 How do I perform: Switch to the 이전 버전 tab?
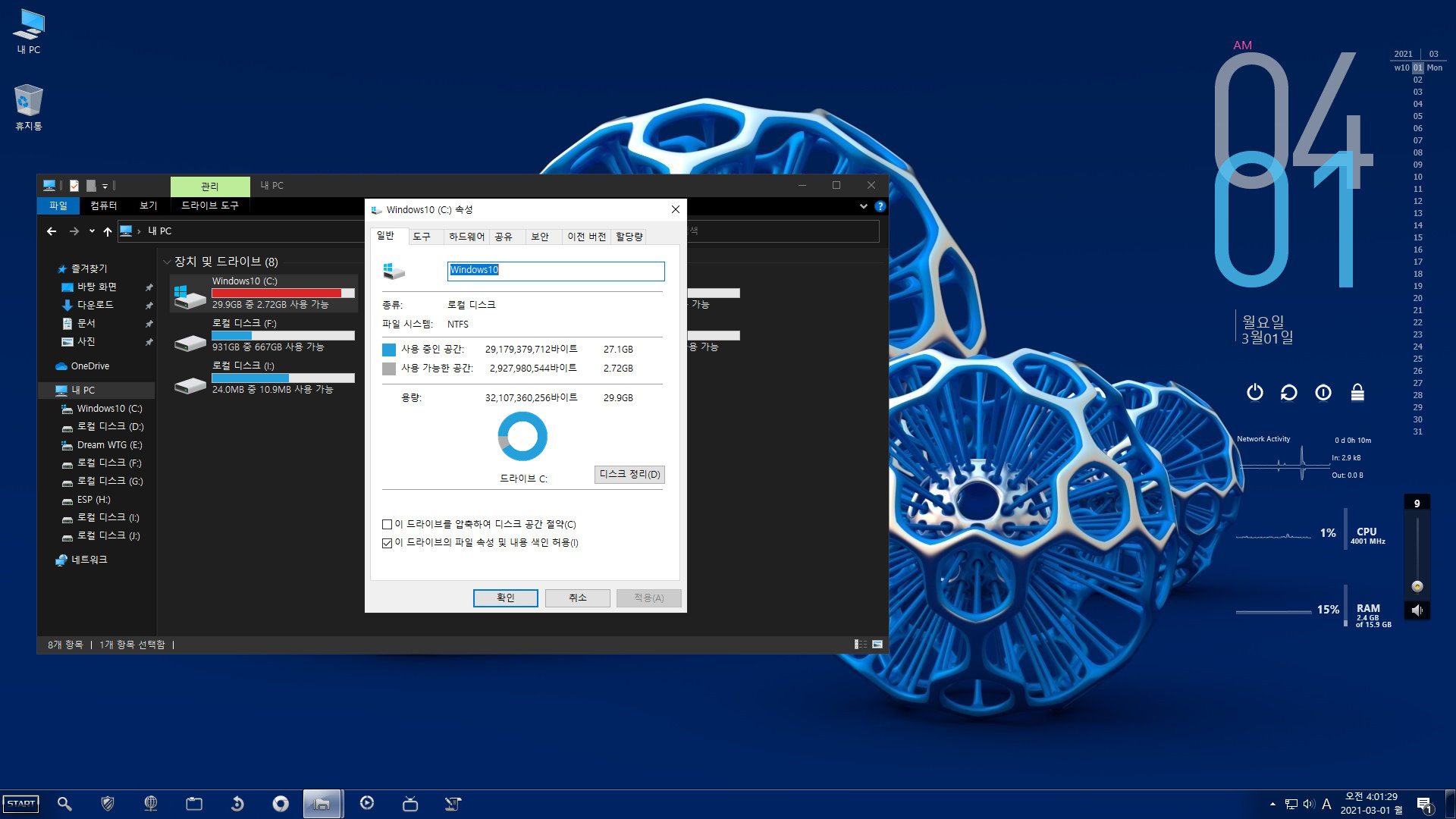[x=587, y=237]
